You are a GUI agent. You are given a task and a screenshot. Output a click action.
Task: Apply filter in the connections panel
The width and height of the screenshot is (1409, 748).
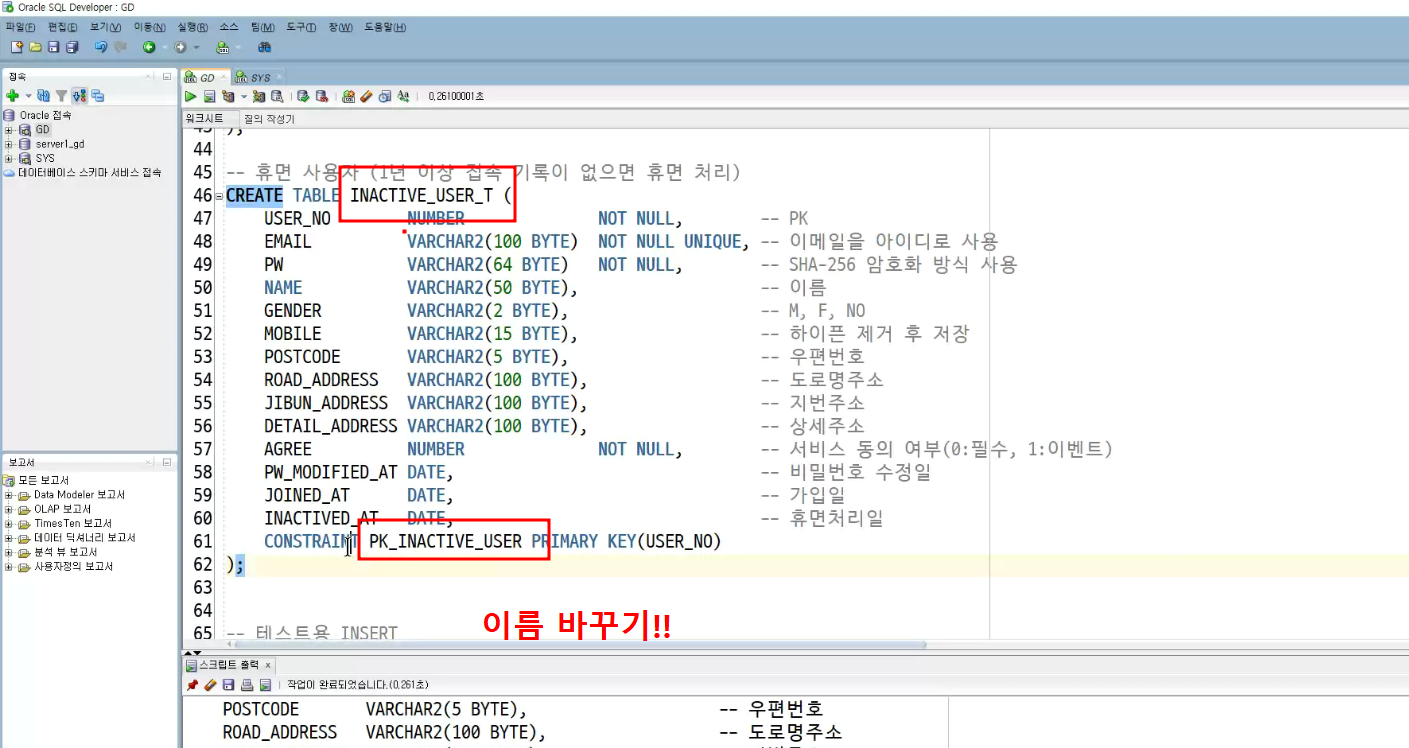(x=62, y=96)
